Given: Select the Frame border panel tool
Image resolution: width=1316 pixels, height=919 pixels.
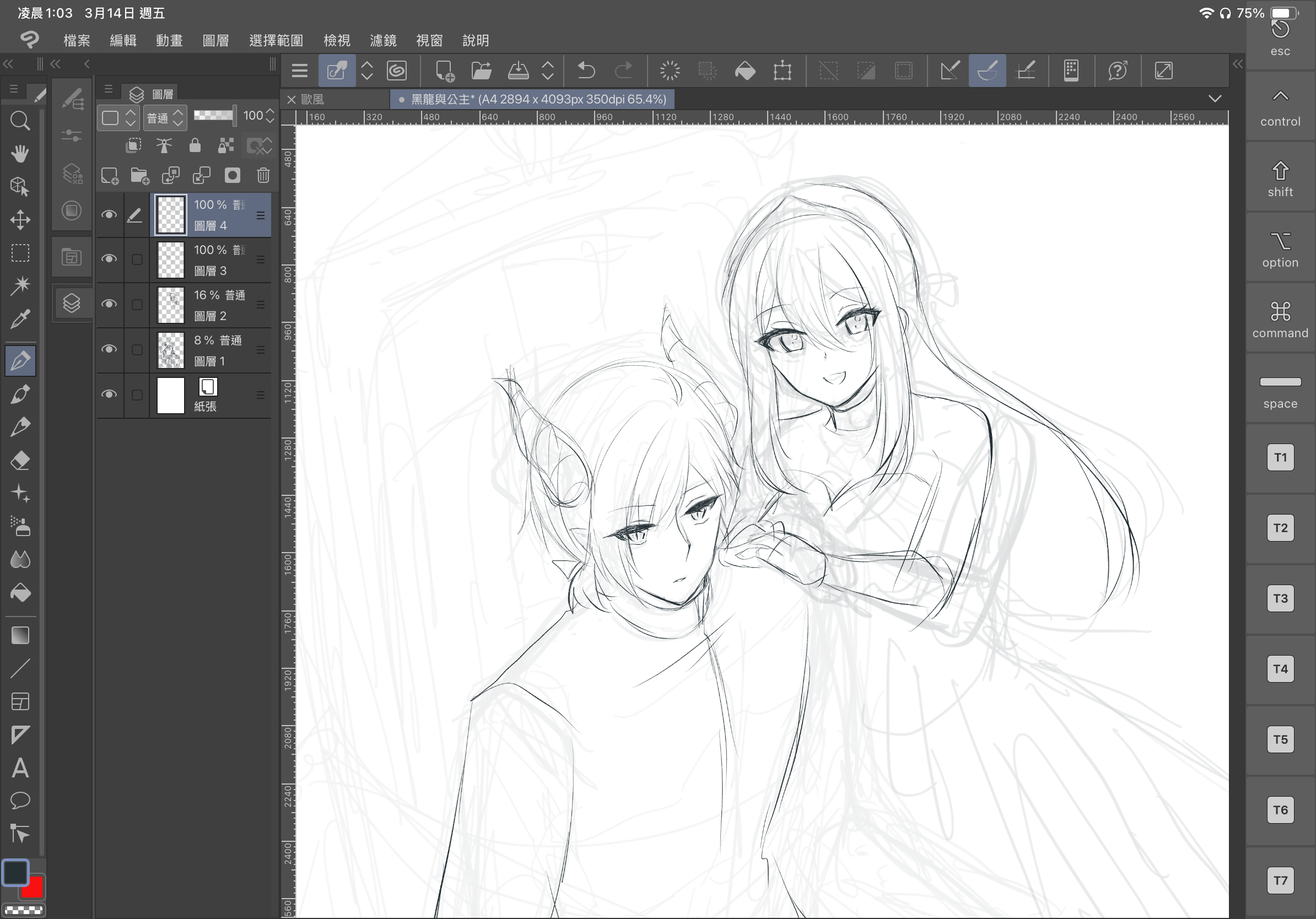Looking at the screenshot, I should (x=20, y=702).
